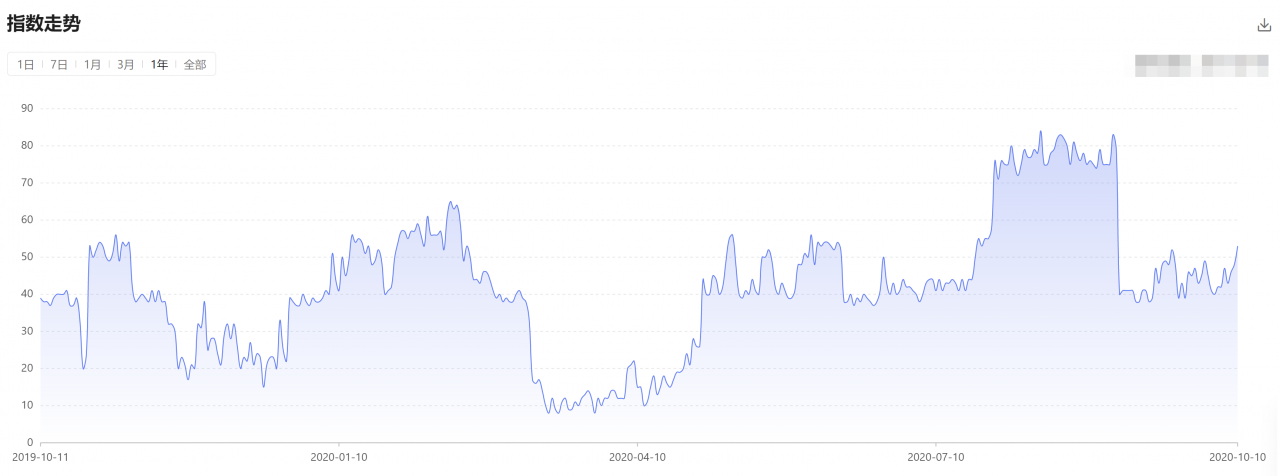Choose the 1月 range tab
This screenshot has height=476, width=1280.
click(92, 65)
